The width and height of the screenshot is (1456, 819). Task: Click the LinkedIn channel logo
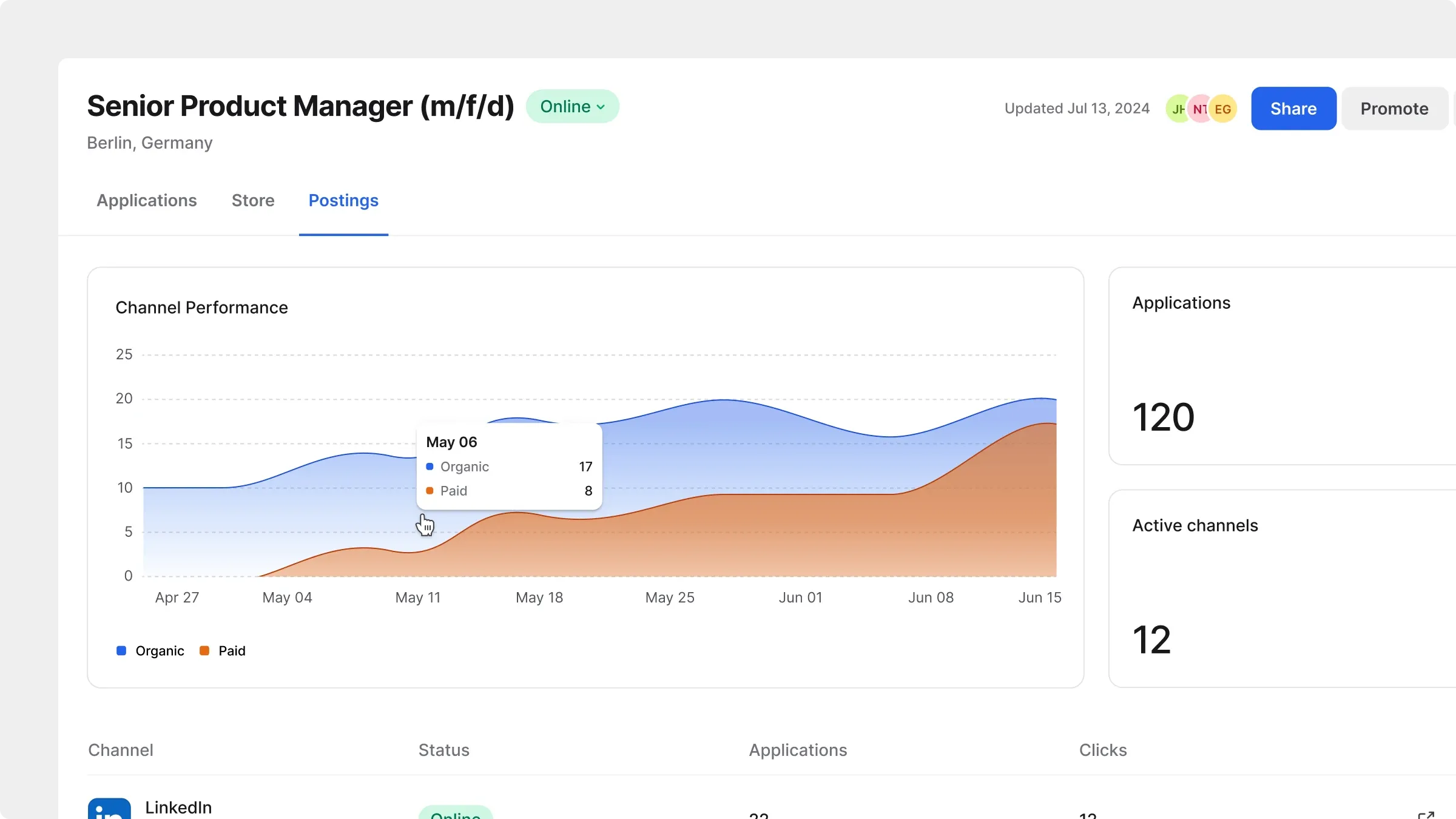109,809
